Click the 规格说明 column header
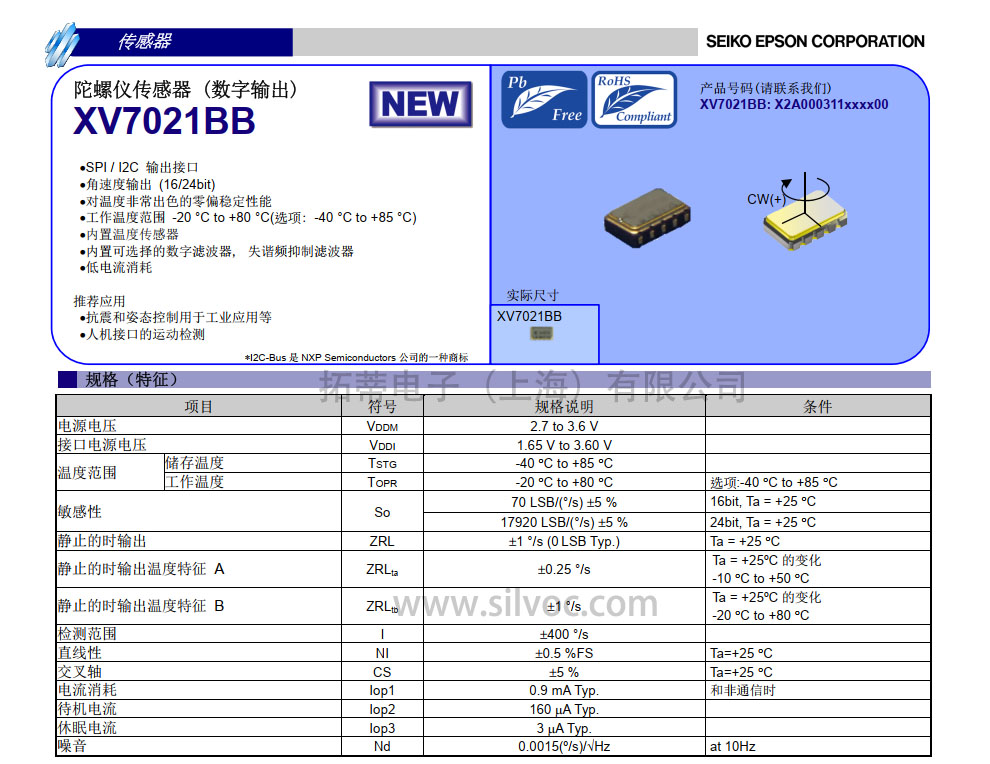The width and height of the screenshot is (990, 764). 564,407
